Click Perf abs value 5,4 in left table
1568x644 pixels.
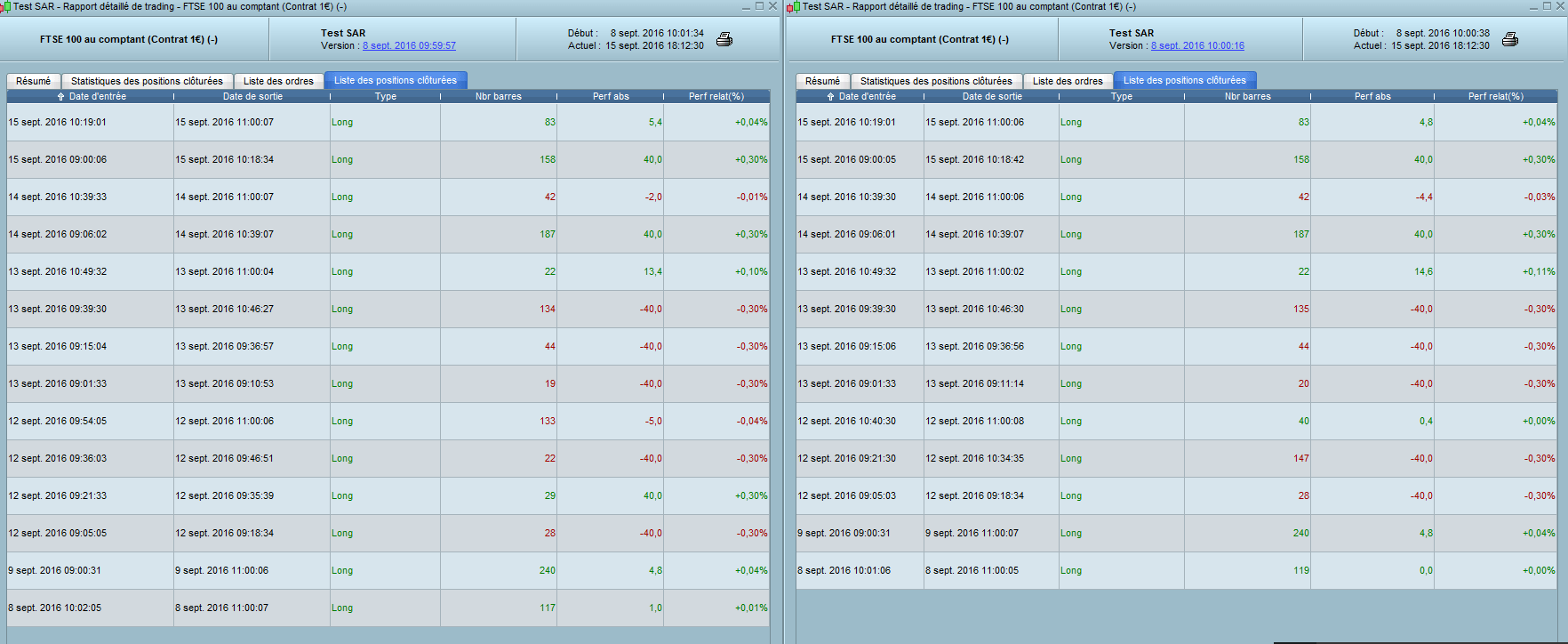pos(656,123)
